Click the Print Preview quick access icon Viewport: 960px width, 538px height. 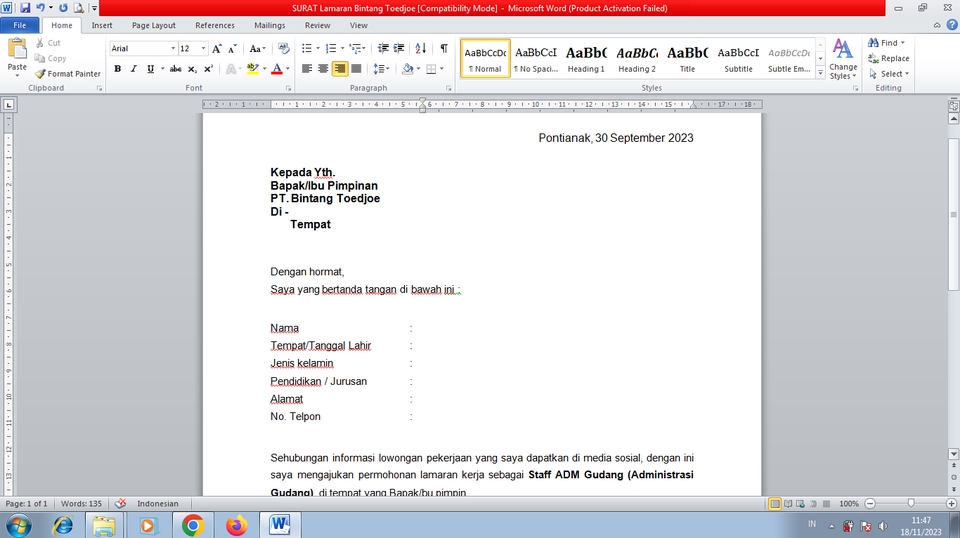point(78,8)
